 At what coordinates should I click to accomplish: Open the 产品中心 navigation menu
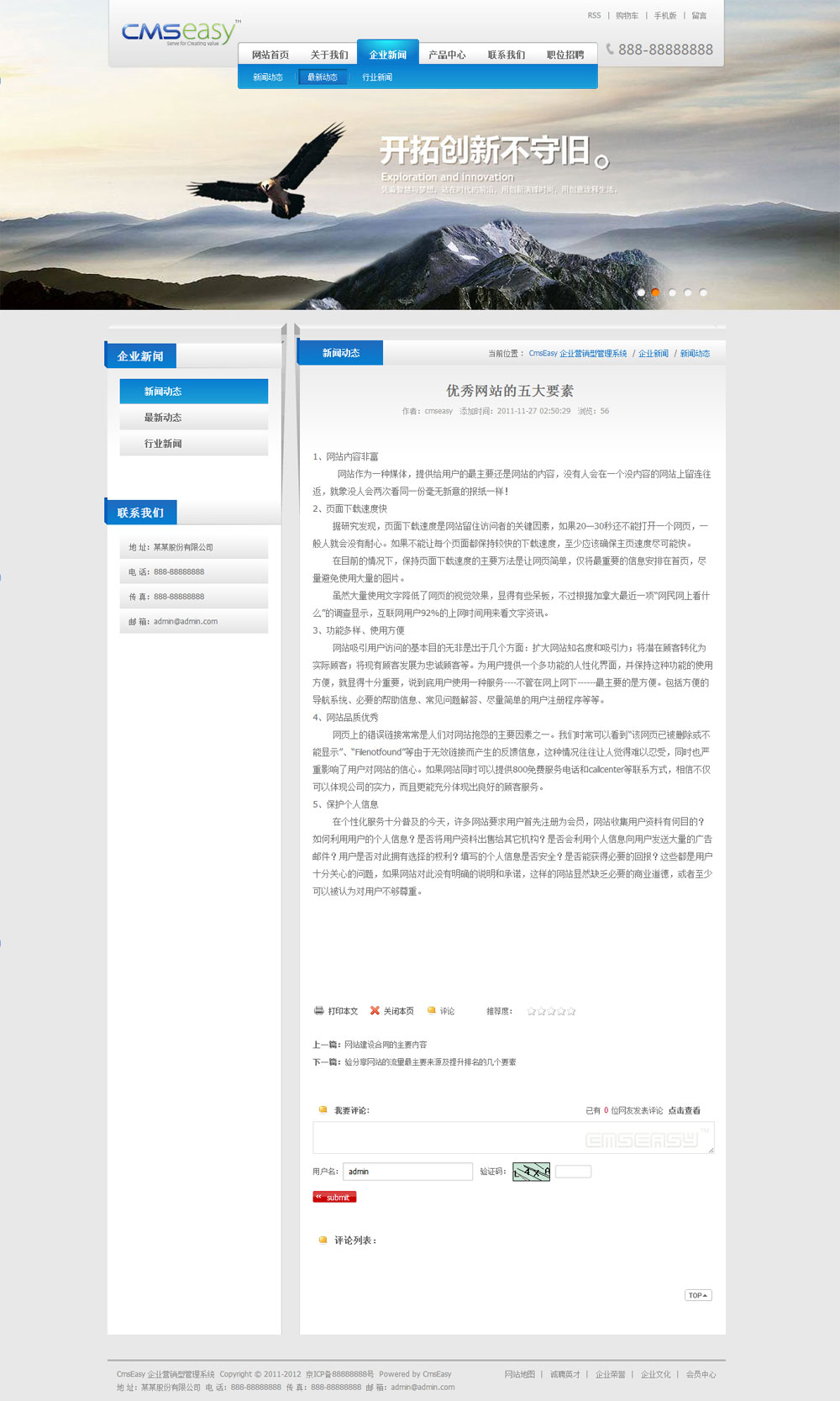(x=447, y=55)
